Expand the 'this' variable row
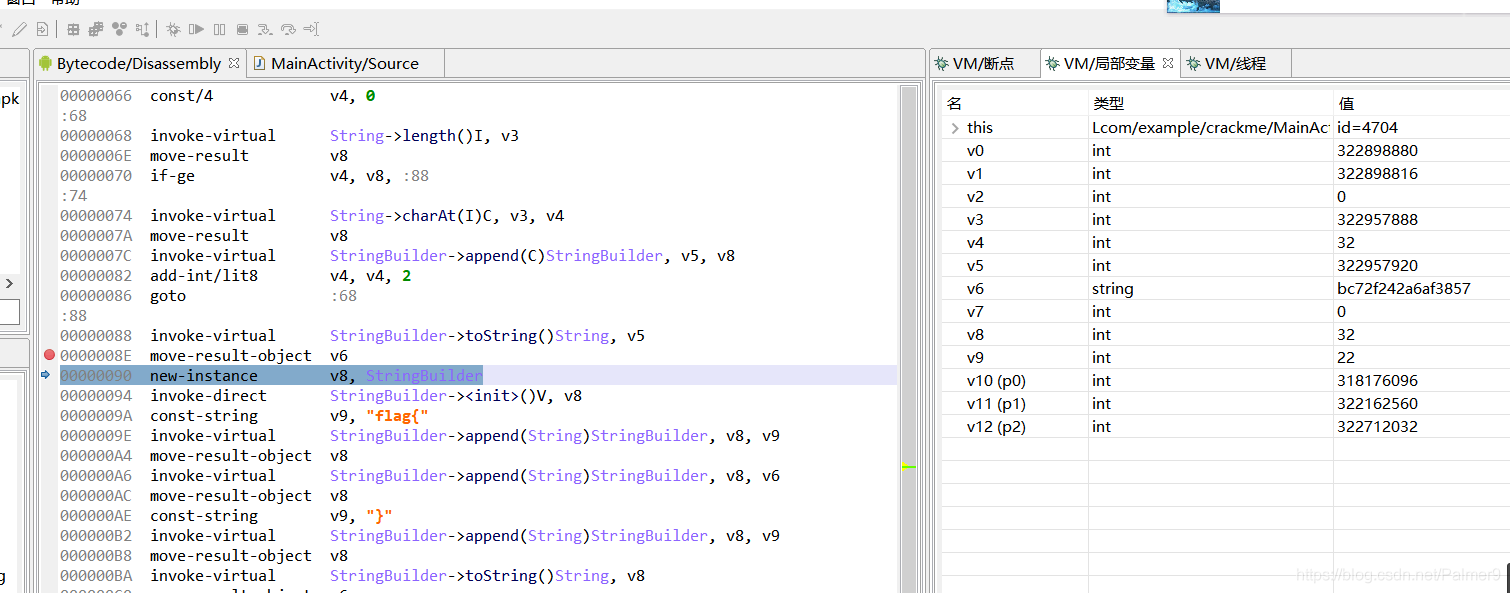 (955, 127)
